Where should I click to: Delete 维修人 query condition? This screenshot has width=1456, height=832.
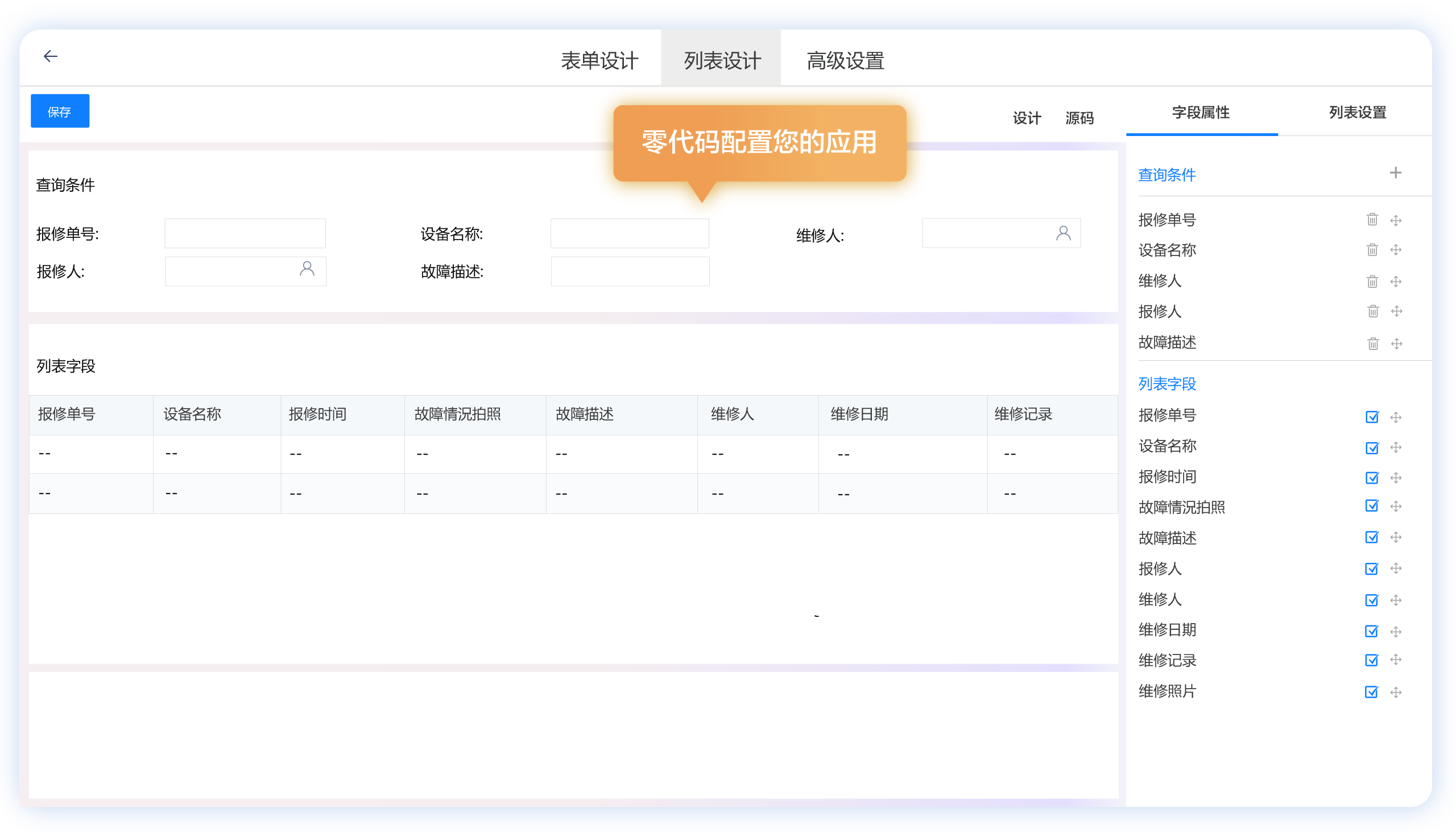click(1372, 281)
